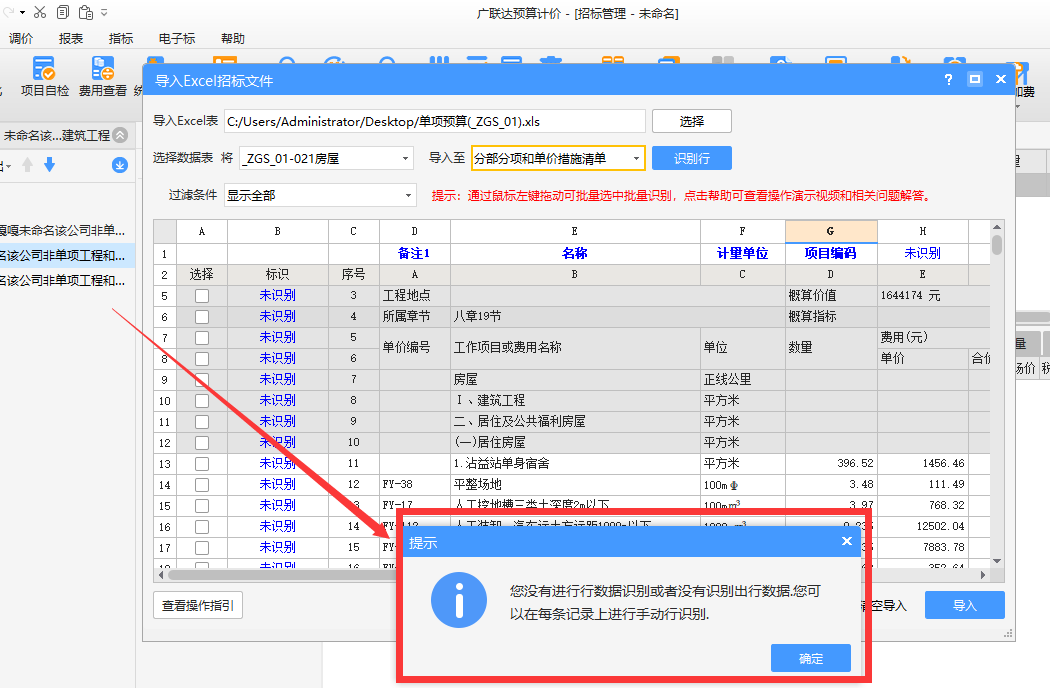
Task: Open the 帮助 menu
Action: coord(233,39)
